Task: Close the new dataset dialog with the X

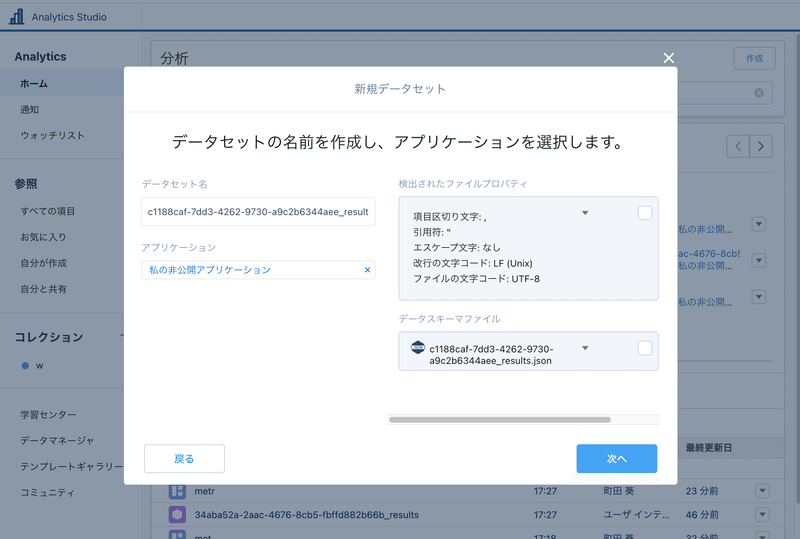Action: [x=668, y=58]
